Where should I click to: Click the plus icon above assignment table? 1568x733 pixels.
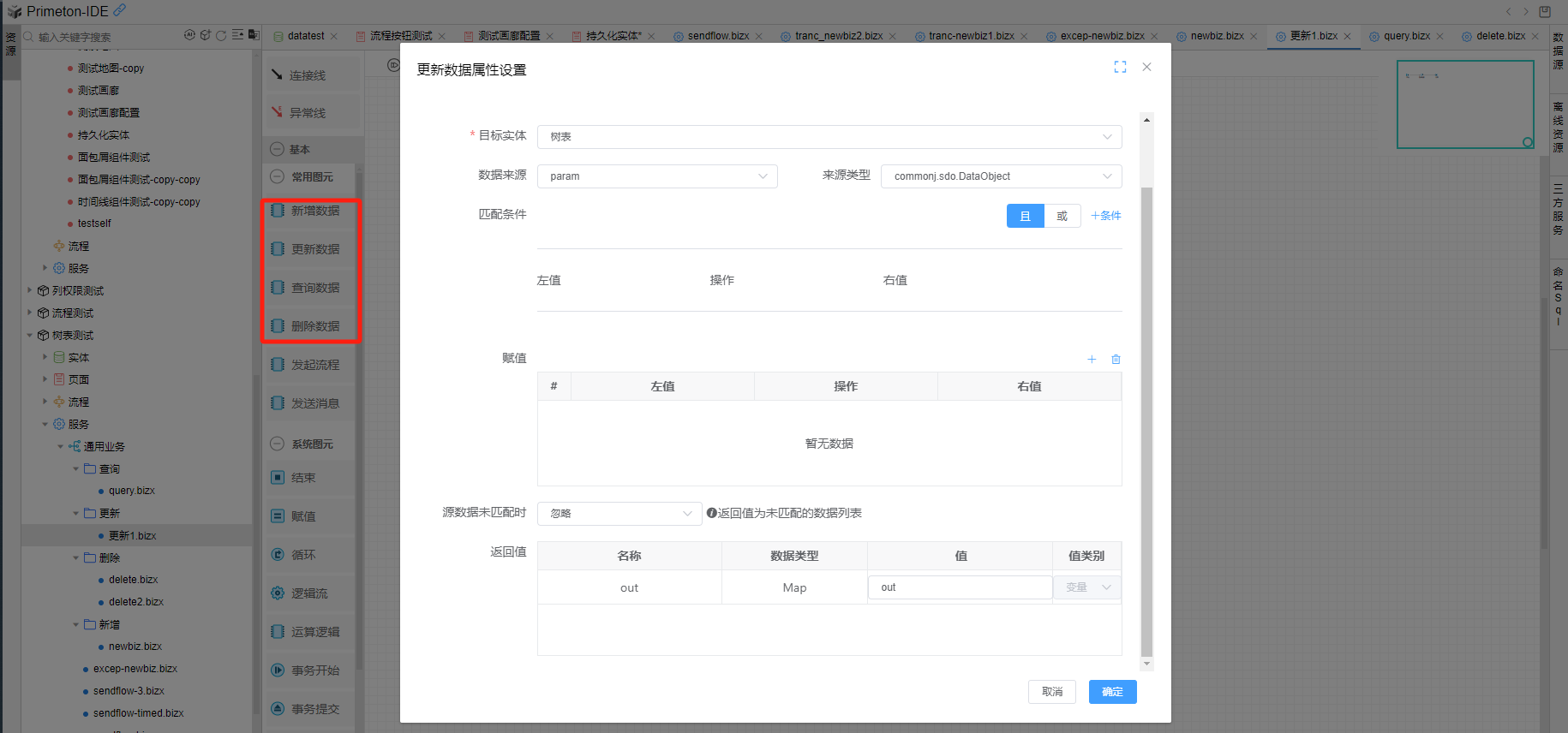pyautogui.click(x=1092, y=360)
